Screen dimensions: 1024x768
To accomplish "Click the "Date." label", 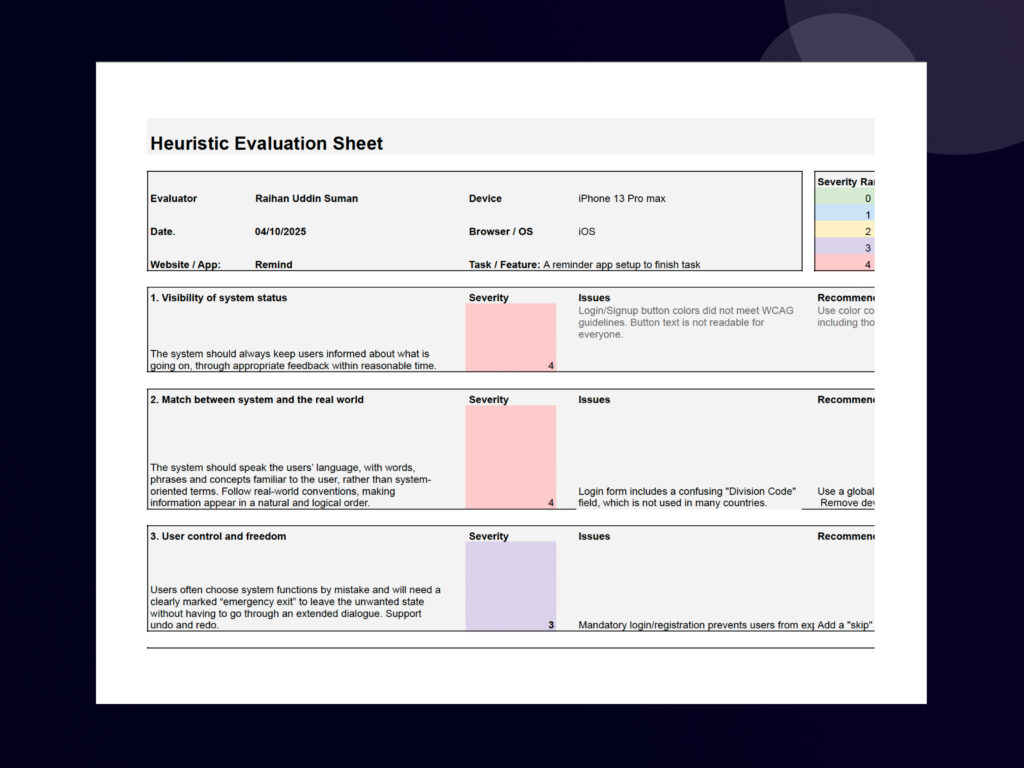I will point(163,232).
